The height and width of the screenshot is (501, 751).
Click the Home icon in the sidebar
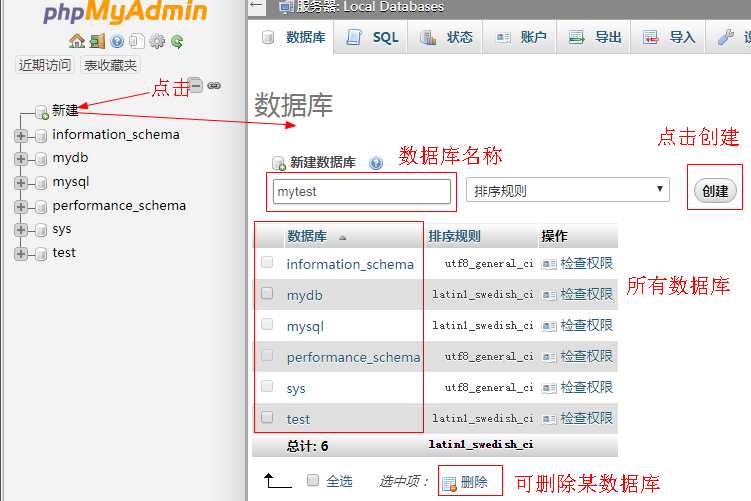pos(77,41)
